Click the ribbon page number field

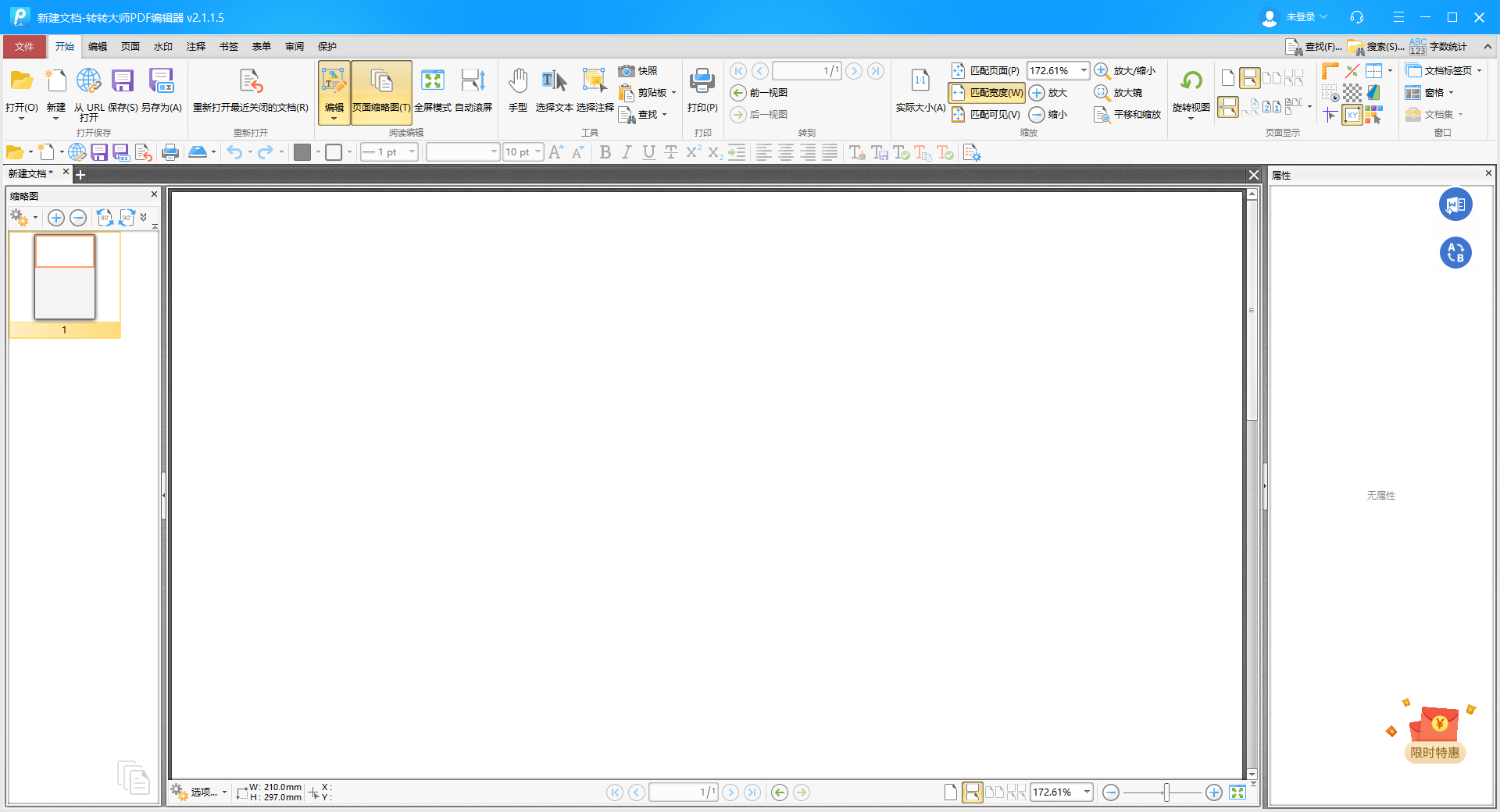806,71
